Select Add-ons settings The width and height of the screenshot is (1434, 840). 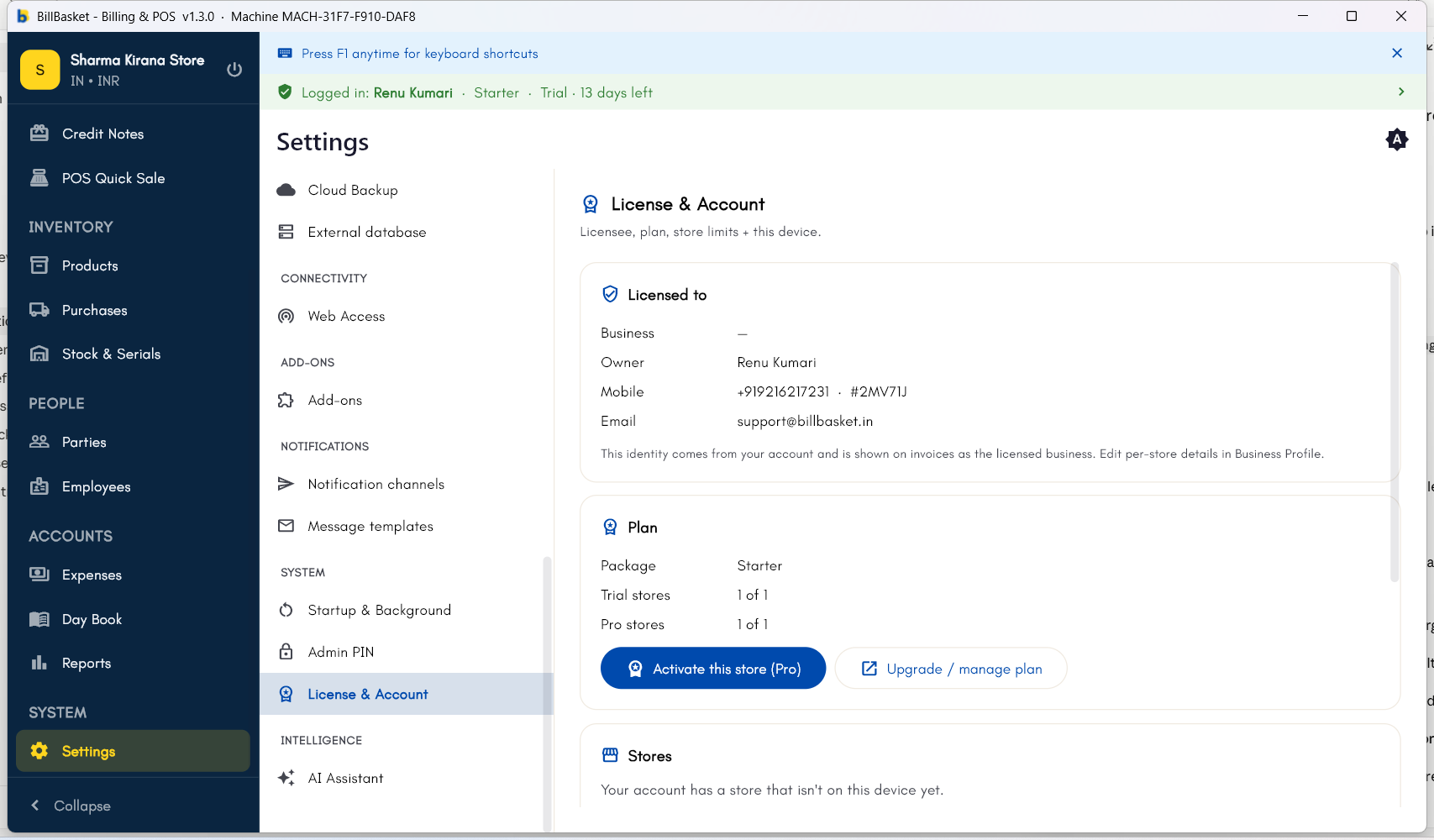407,400
